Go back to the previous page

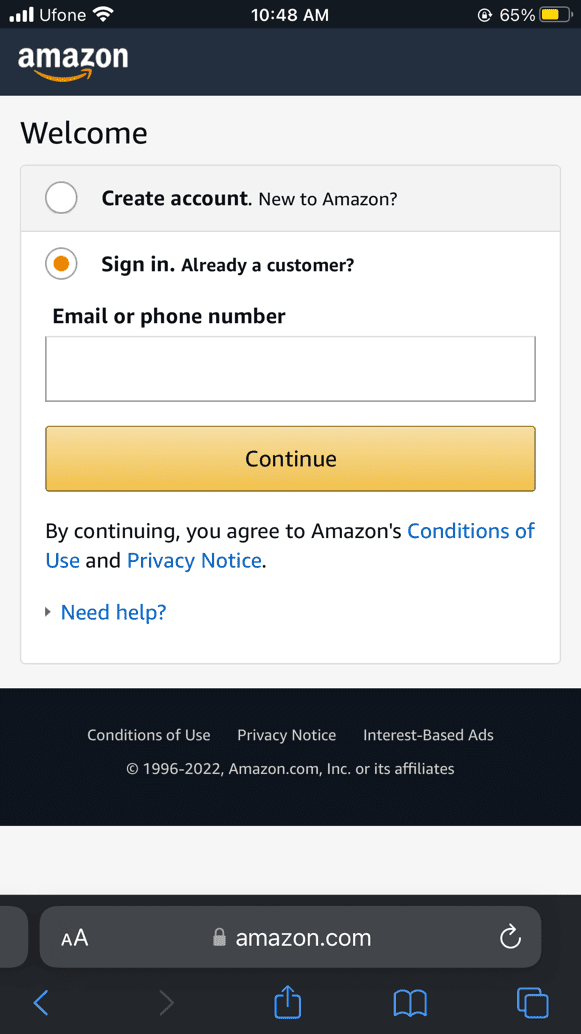[x=42, y=1002]
